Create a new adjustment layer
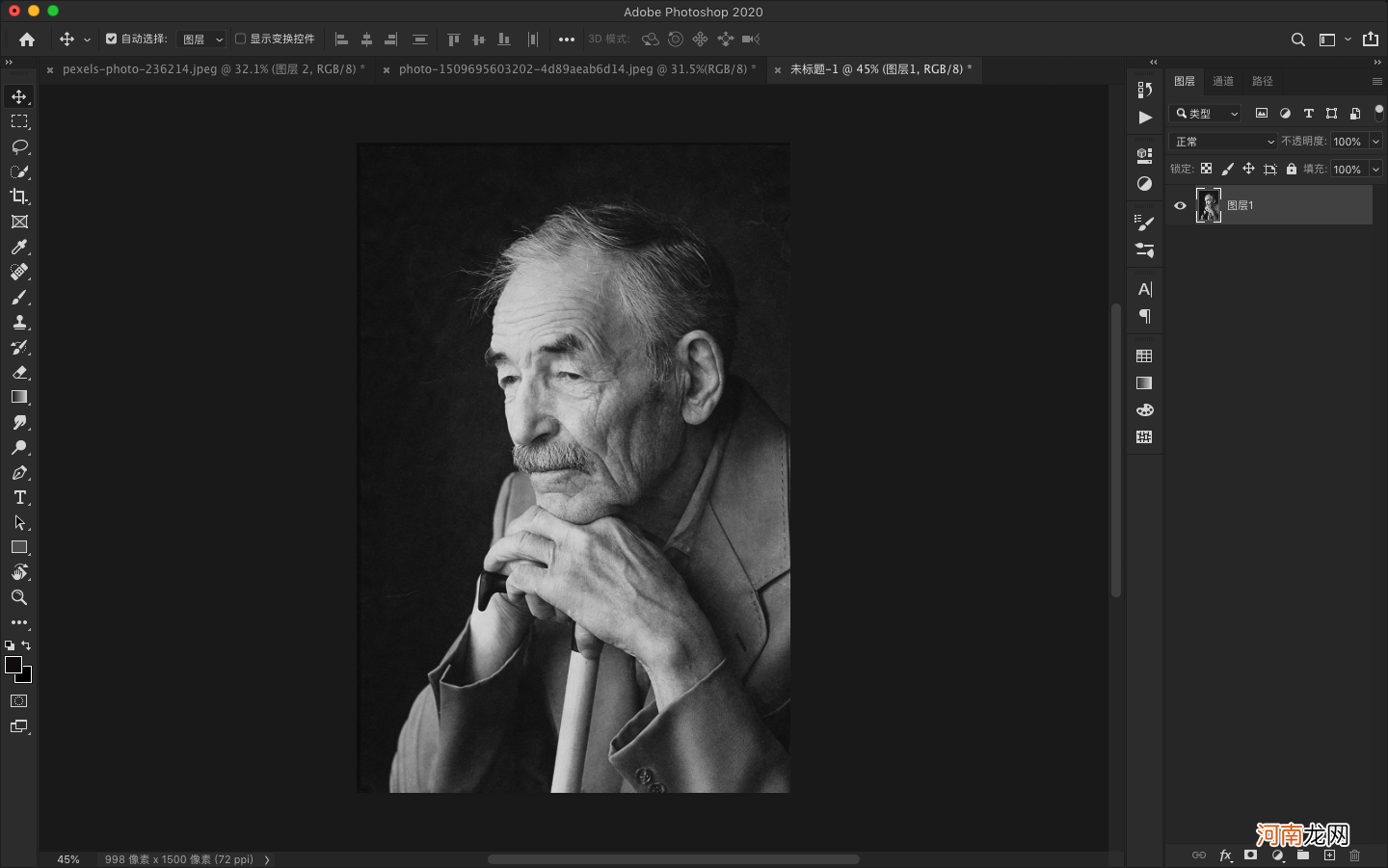1388x868 pixels. click(x=1277, y=855)
